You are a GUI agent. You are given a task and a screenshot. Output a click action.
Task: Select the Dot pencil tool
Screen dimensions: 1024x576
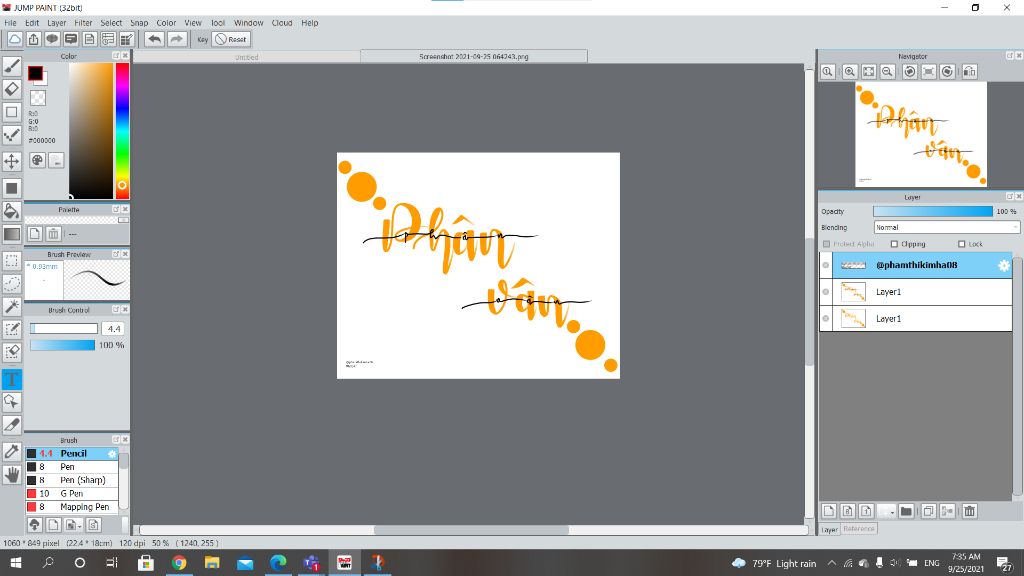click(x=12, y=135)
